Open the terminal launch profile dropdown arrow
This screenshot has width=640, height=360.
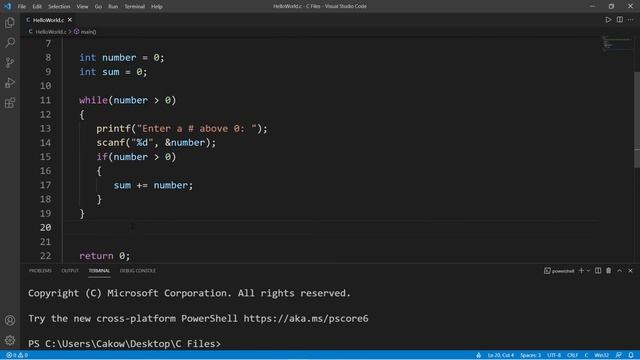(588, 271)
